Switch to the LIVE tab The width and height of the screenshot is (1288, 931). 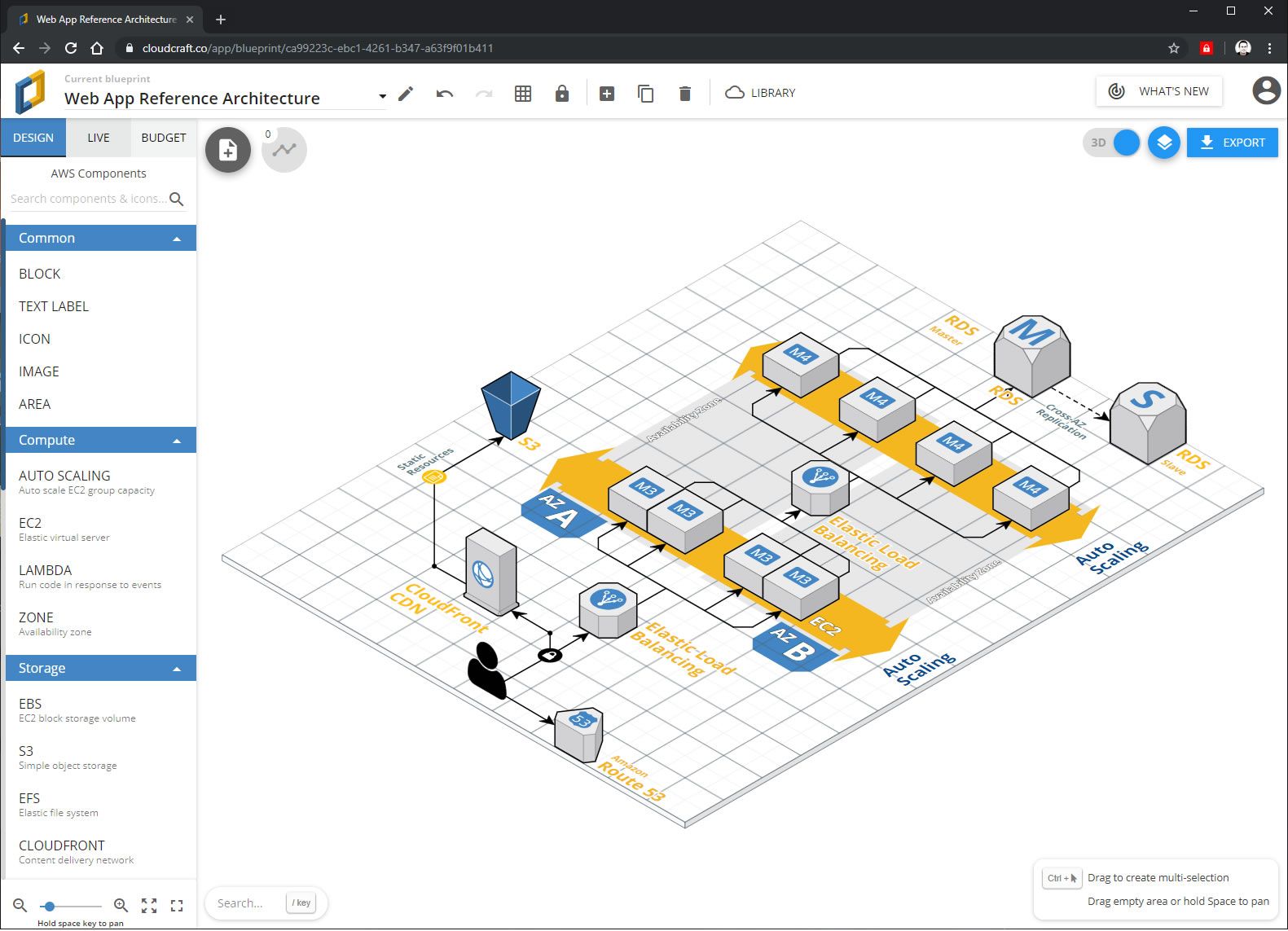coord(99,138)
